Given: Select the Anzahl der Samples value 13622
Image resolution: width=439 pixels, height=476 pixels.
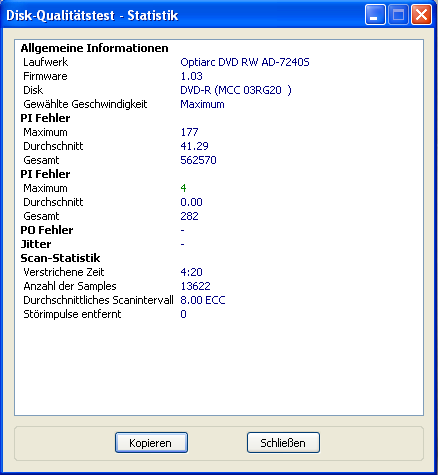Looking at the screenshot, I should coord(195,286).
